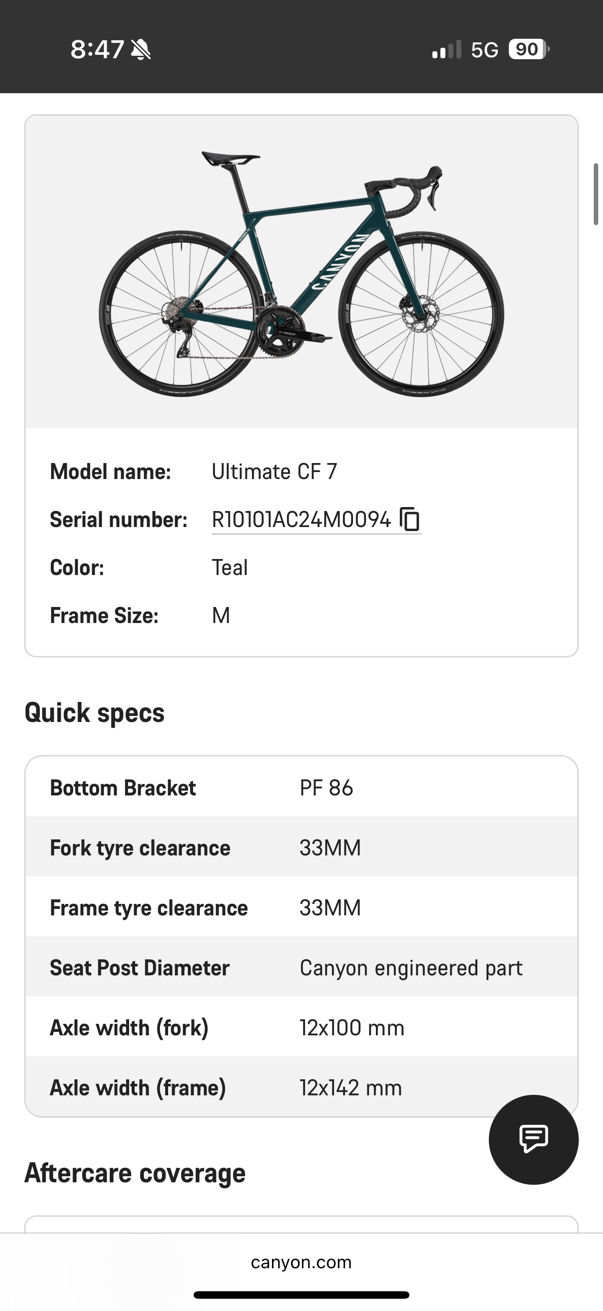Tap the Quick specs heading
Screen dimensions: 603x1311
click(94, 713)
